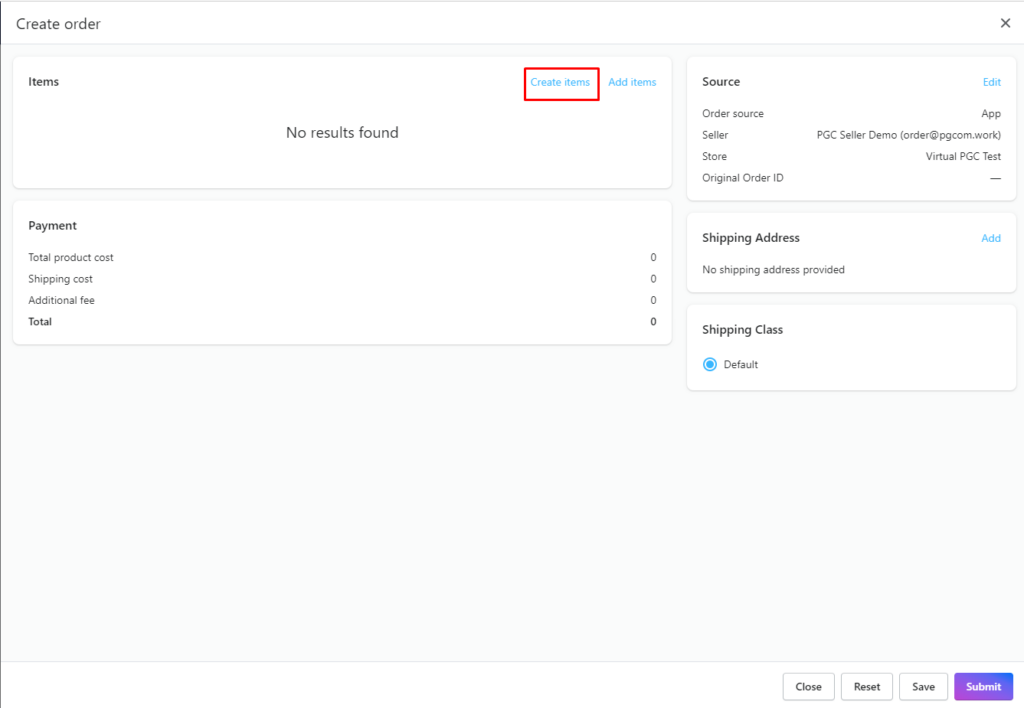Click the Save button
Screen dimensions: 1024x708
pyautogui.click(x=922, y=686)
